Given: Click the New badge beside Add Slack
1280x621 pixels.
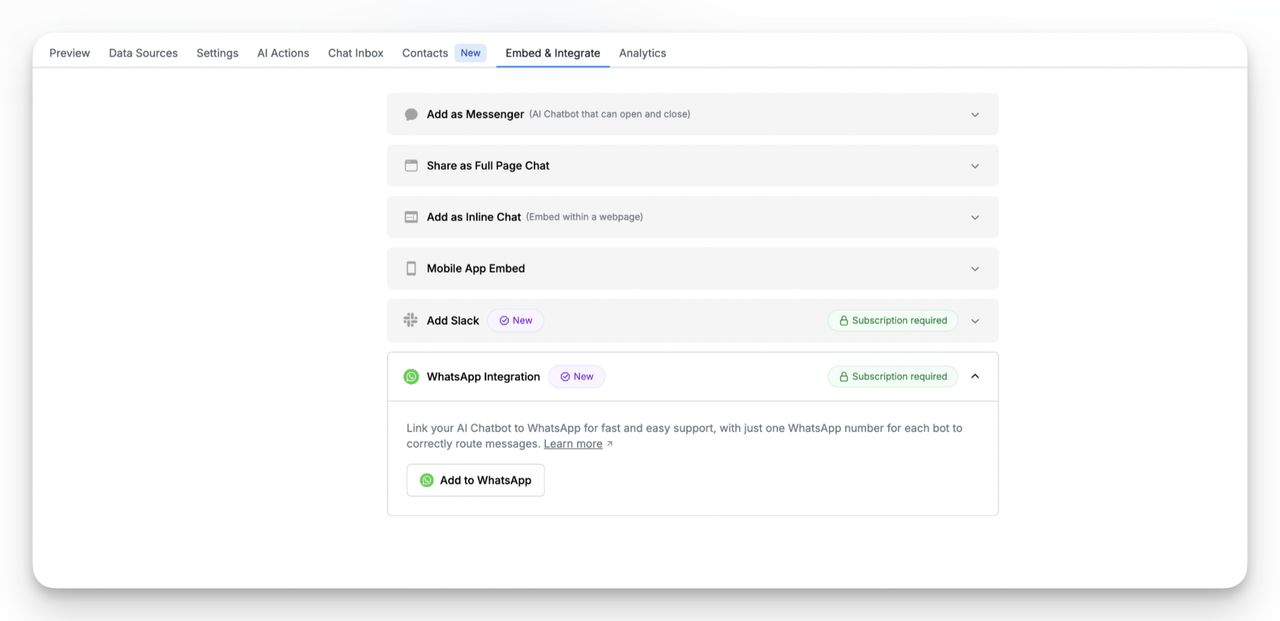Looking at the screenshot, I should [516, 321].
